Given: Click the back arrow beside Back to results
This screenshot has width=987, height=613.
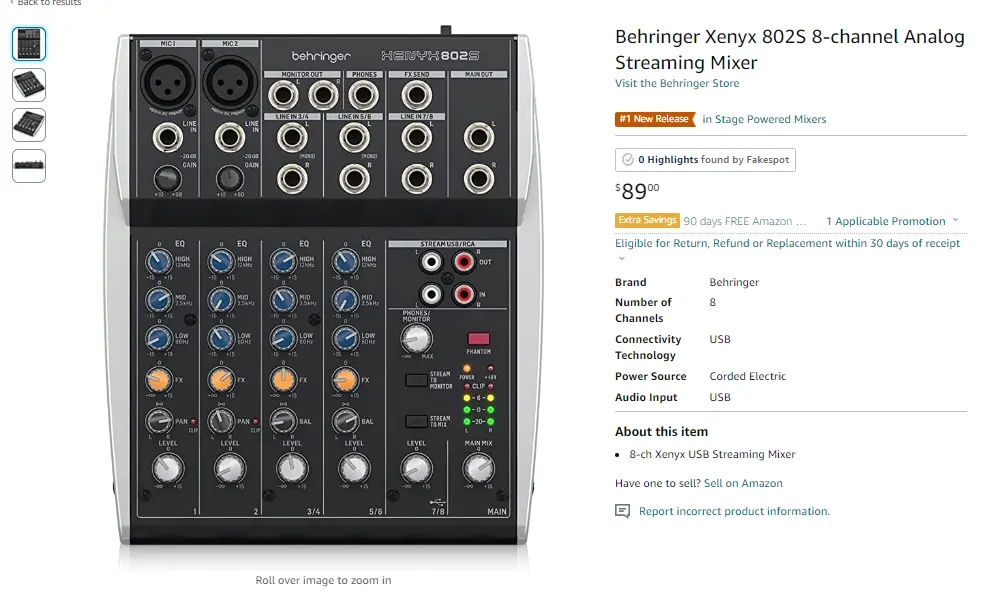Looking at the screenshot, I should (x=12, y=3).
